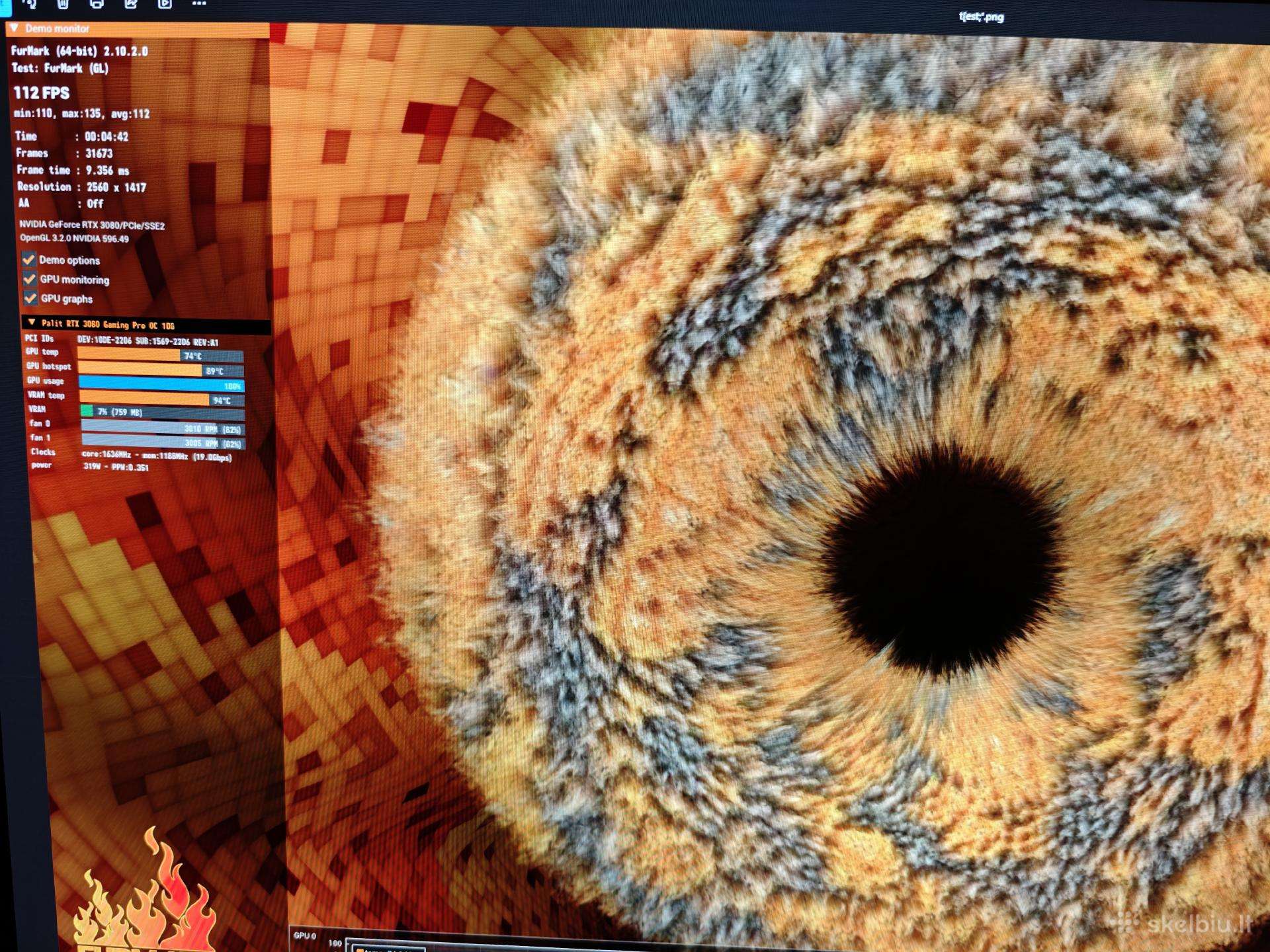Screen dimensions: 1270x952
Task: Click the Clocks core:1636MHz value
Action: pos(157,456)
